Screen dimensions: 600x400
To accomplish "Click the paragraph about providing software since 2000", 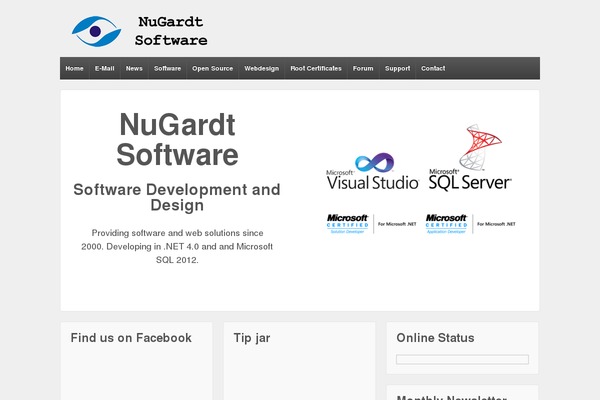I will click(177, 247).
